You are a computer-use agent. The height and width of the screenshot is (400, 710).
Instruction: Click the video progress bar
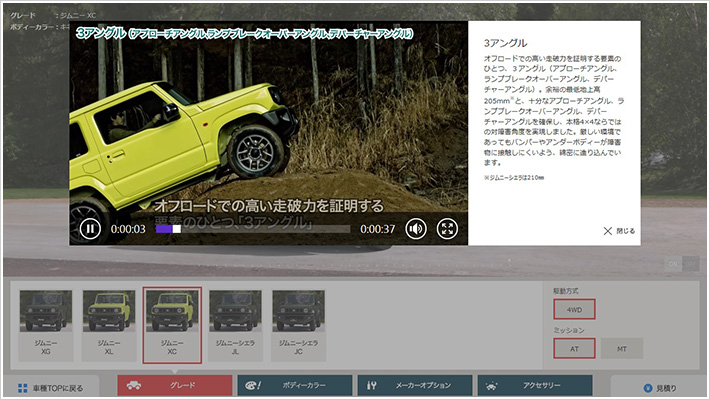(253, 229)
